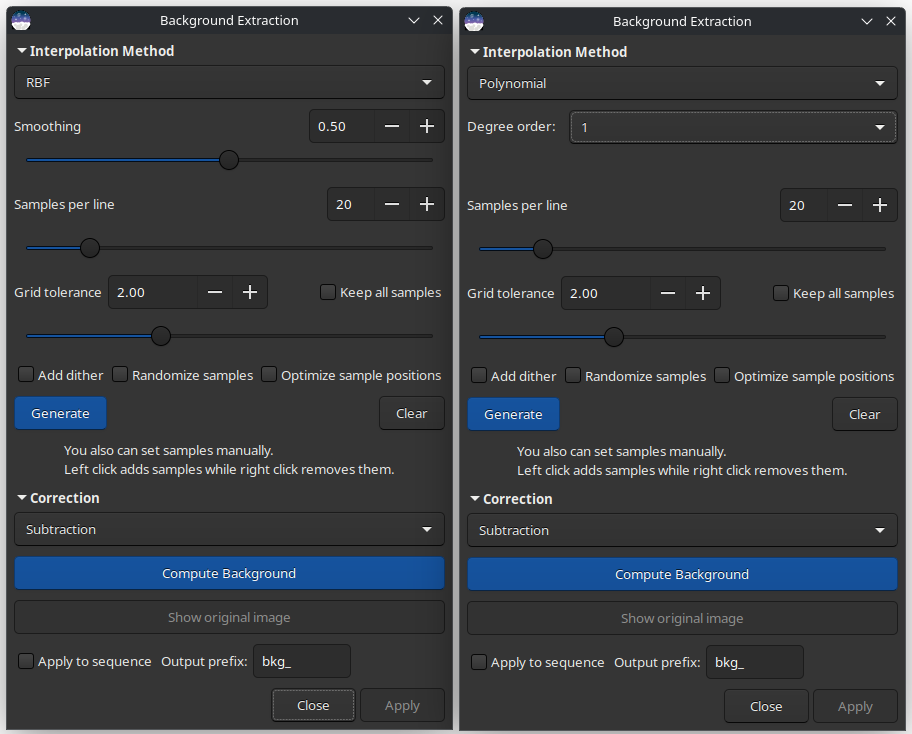
Task: Click Output prefix field in Polynomial window
Action: coord(755,662)
